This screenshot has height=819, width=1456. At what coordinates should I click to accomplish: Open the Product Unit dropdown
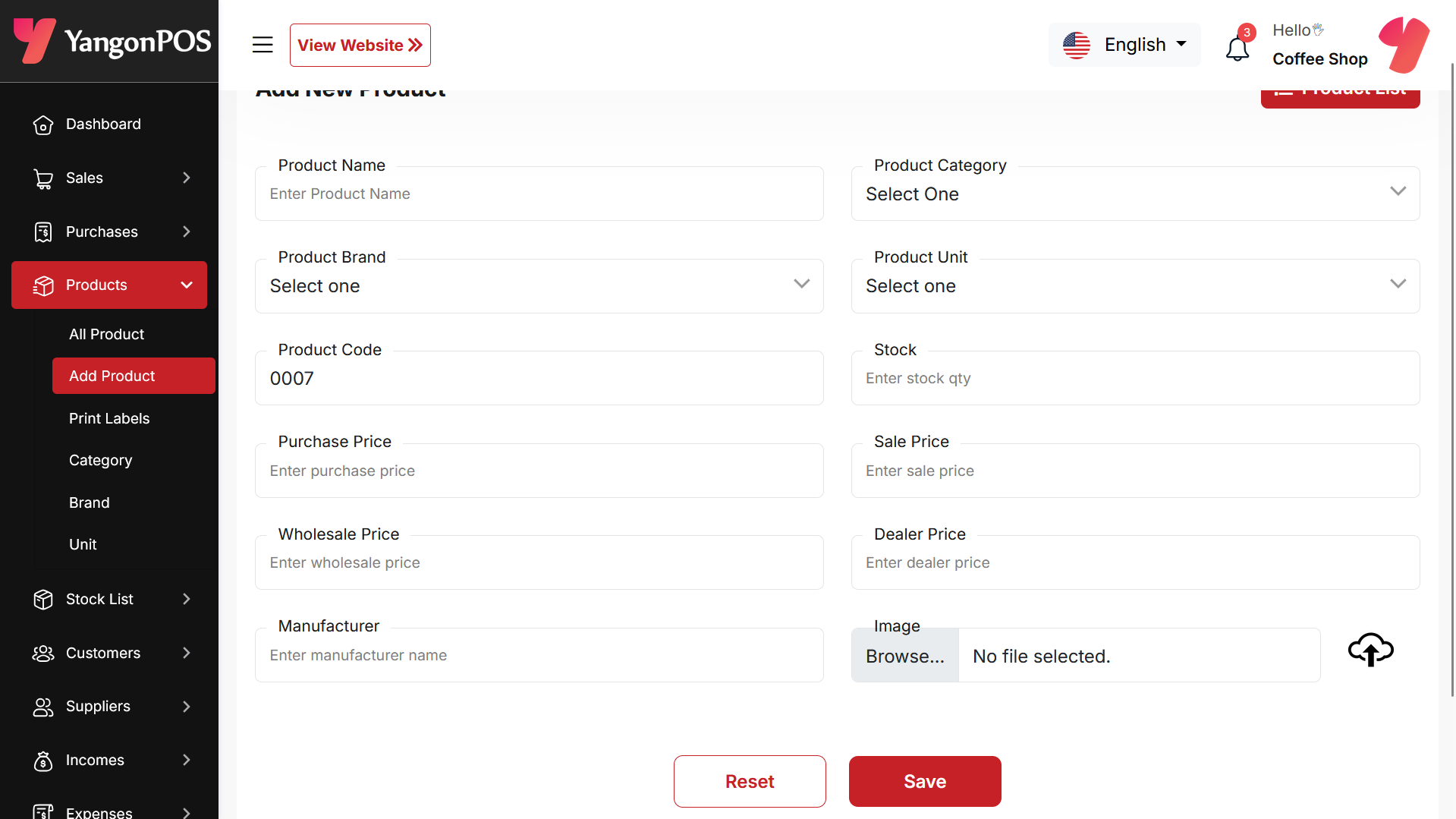[1135, 286]
